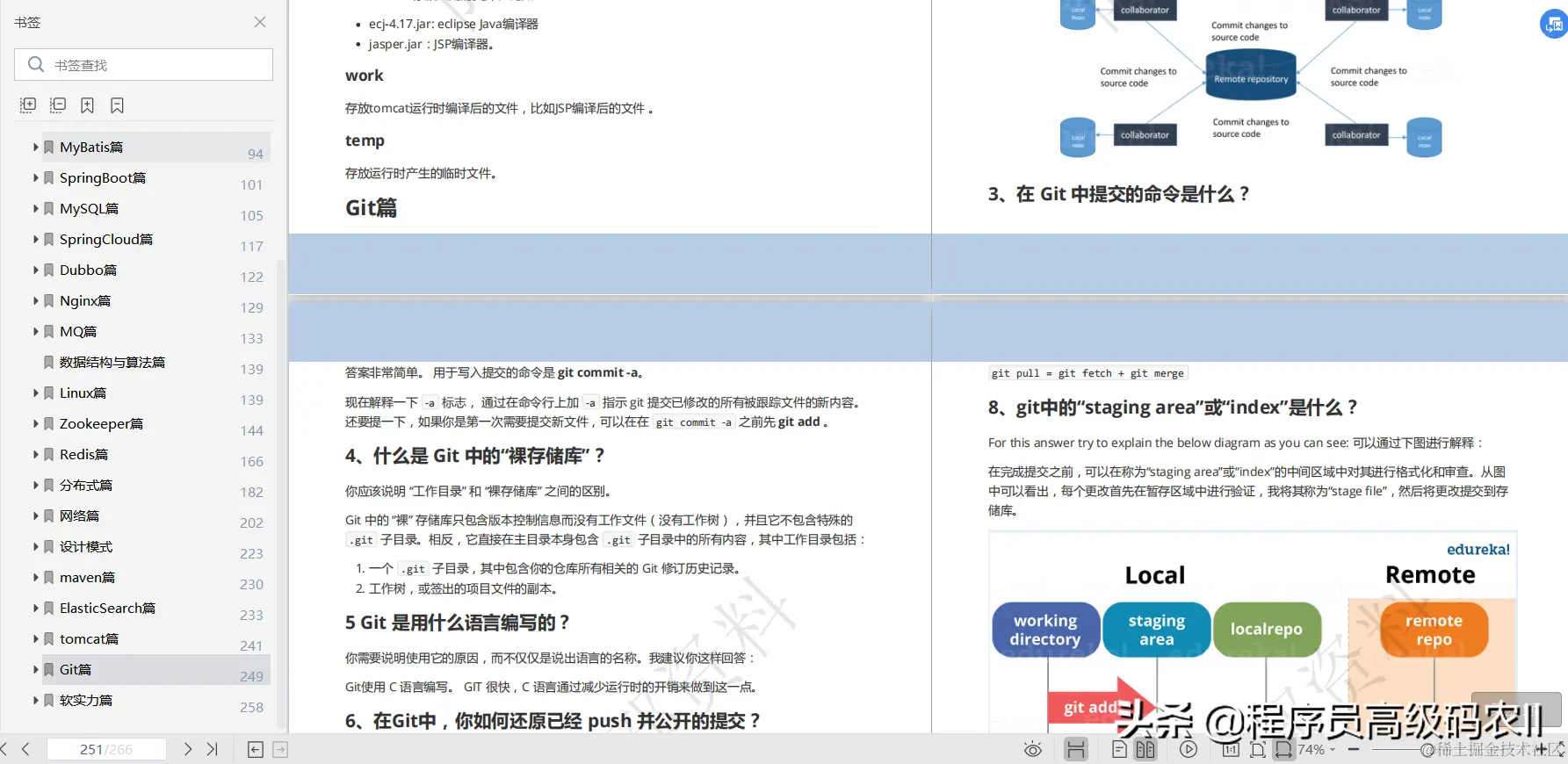Click page count 249 beside Git篇
This screenshot has height=764, width=1568.
click(x=251, y=676)
